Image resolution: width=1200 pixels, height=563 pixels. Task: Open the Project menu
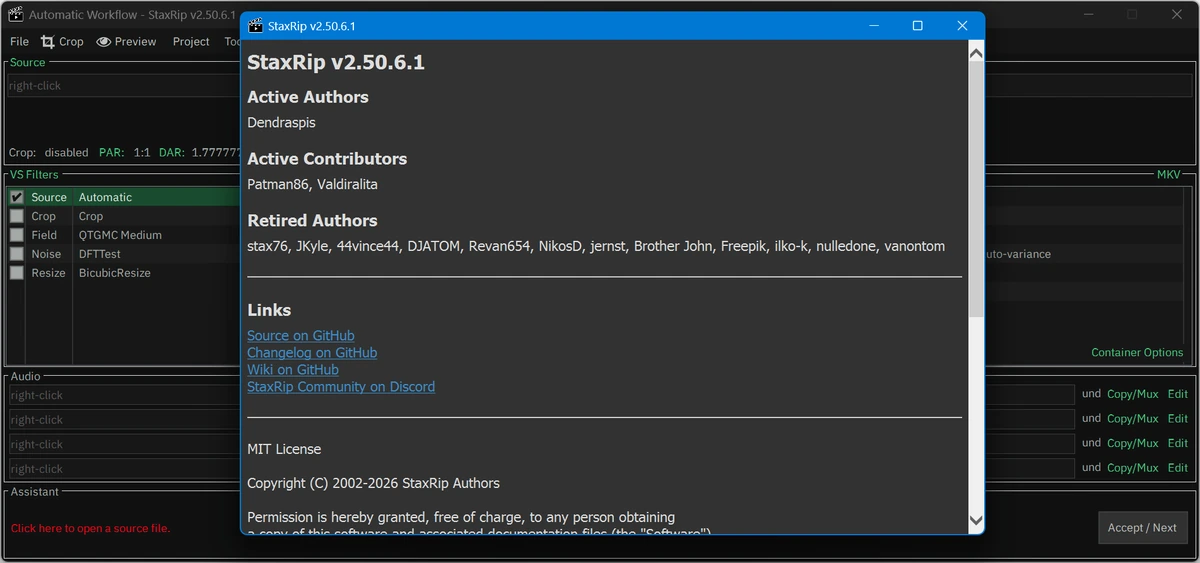click(x=191, y=42)
